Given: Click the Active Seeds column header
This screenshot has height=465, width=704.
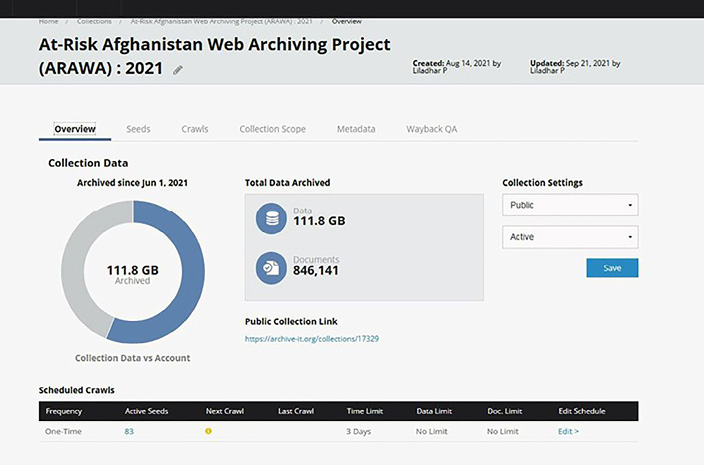Looking at the screenshot, I should click(146, 411).
